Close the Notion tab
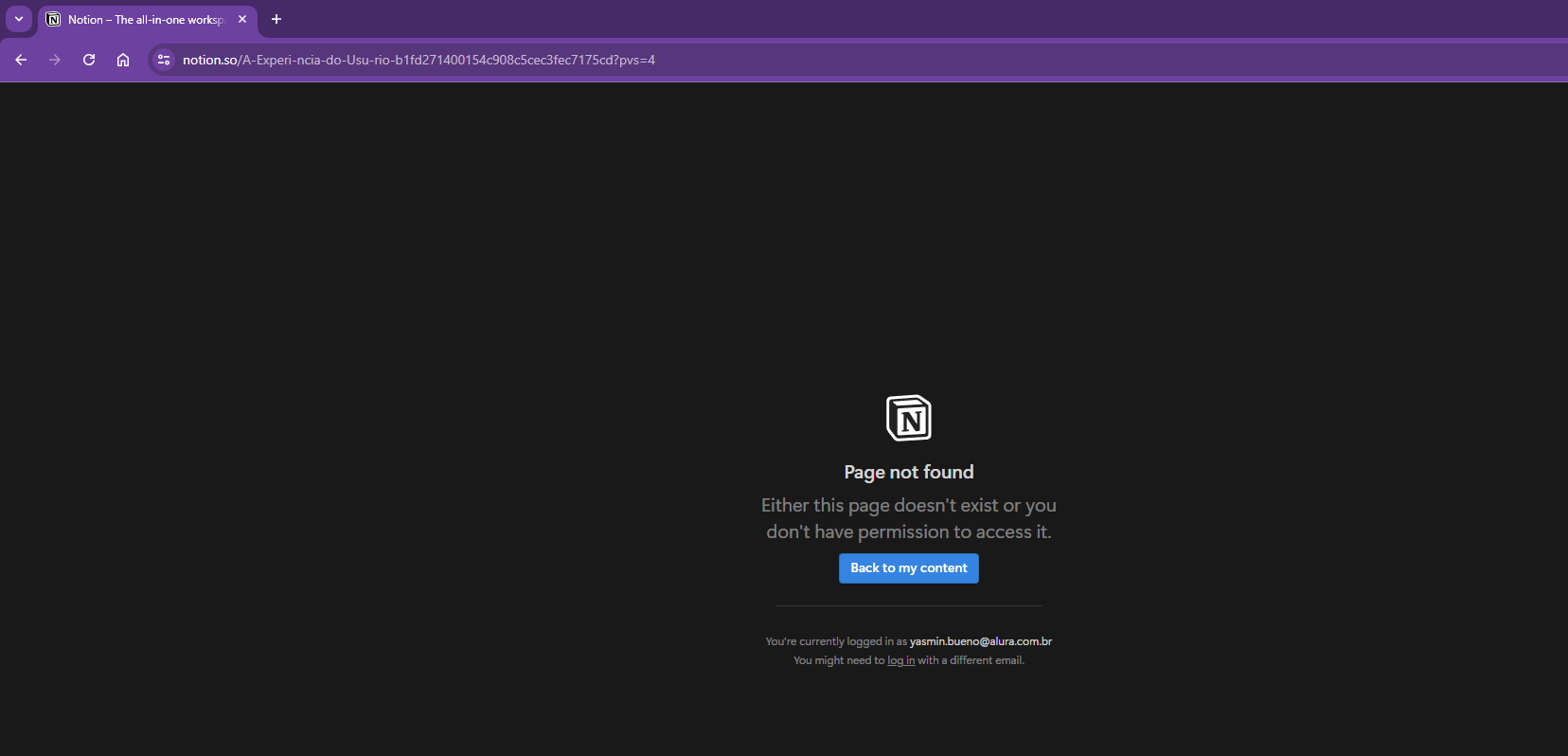The width and height of the screenshot is (1568, 756). click(242, 19)
